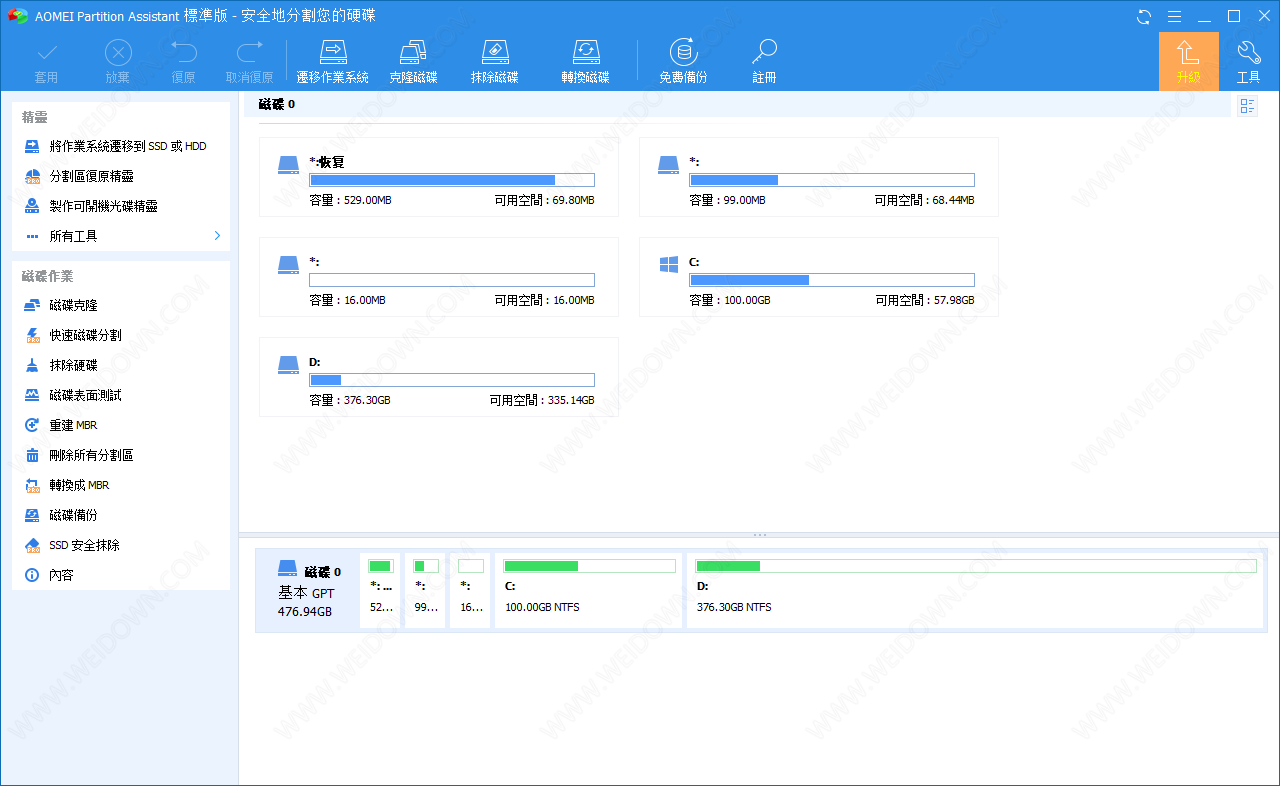Select C: 100.00GB NTFS block in disk map

[589, 591]
